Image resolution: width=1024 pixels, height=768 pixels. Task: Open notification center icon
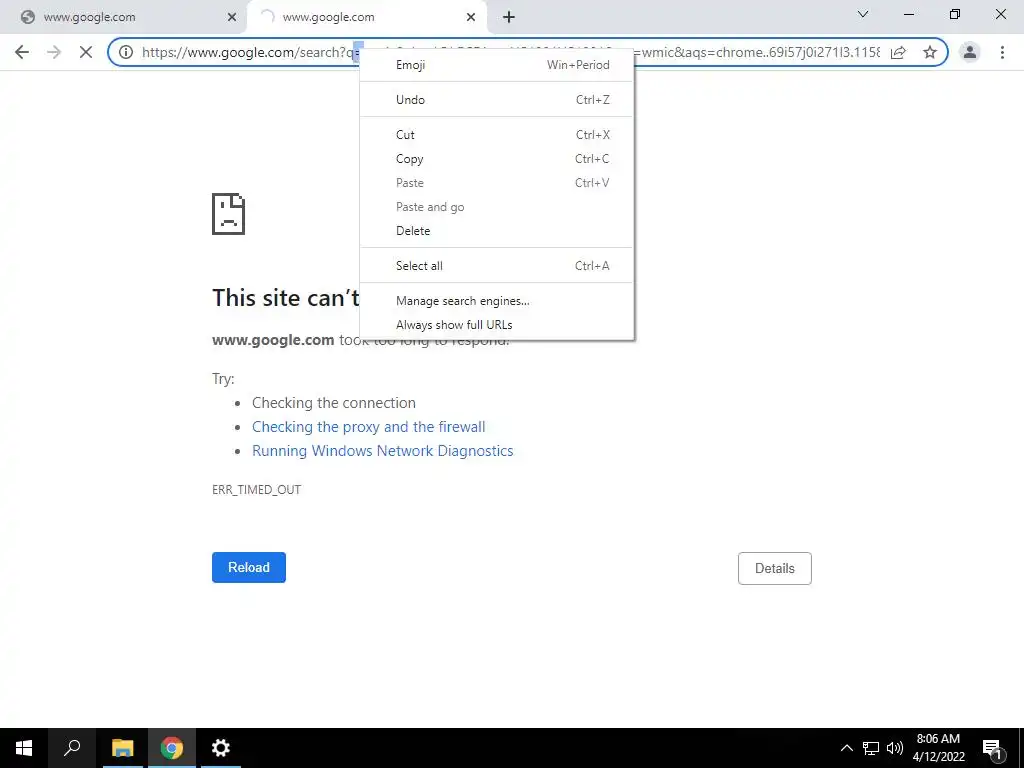pyautogui.click(x=992, y=748)
